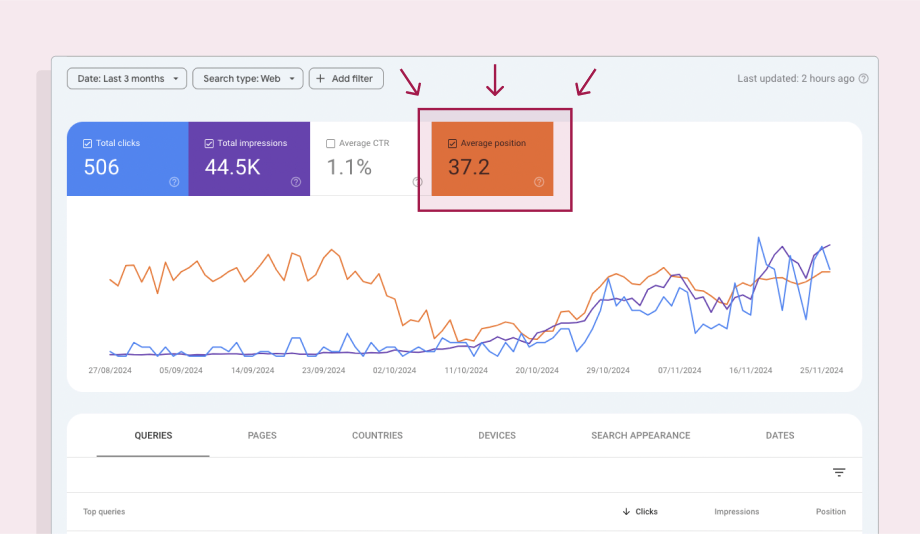Select the 37.2 Average position value
Viewport: 920px width, 534px height.
click(x=469, y=167)
